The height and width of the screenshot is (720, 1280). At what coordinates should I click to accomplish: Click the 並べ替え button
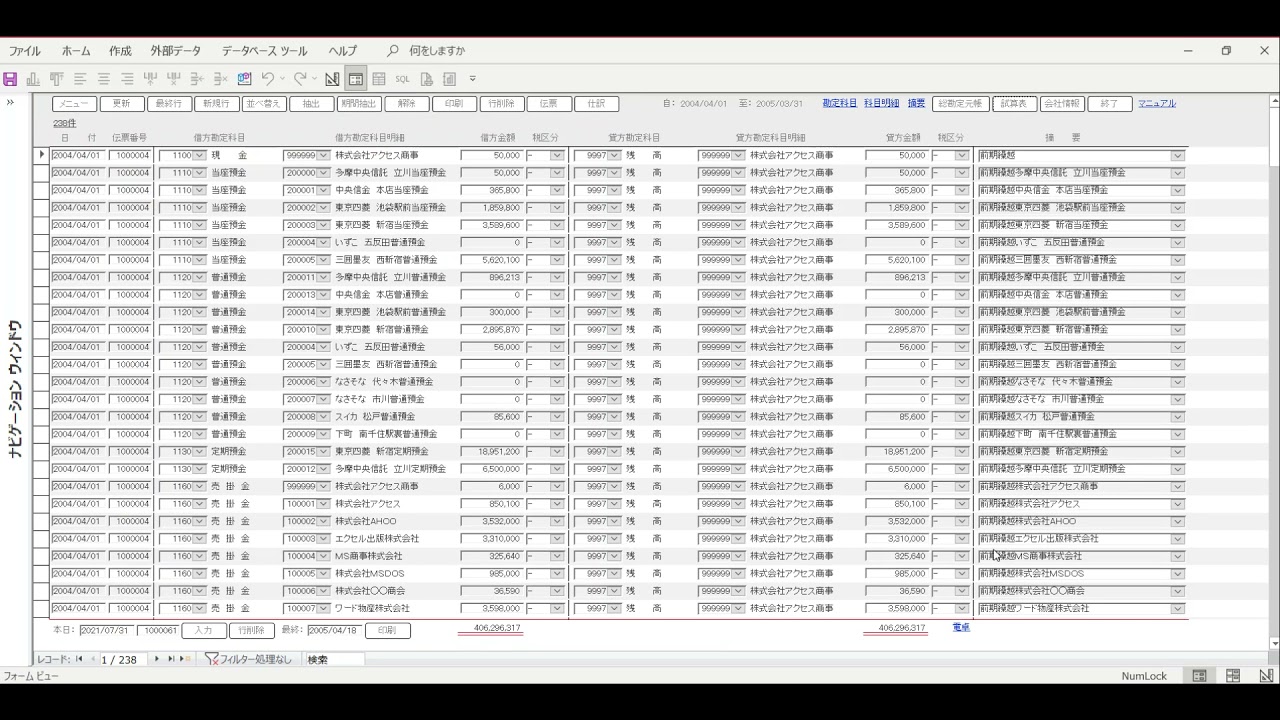click(x=264, y=103)
